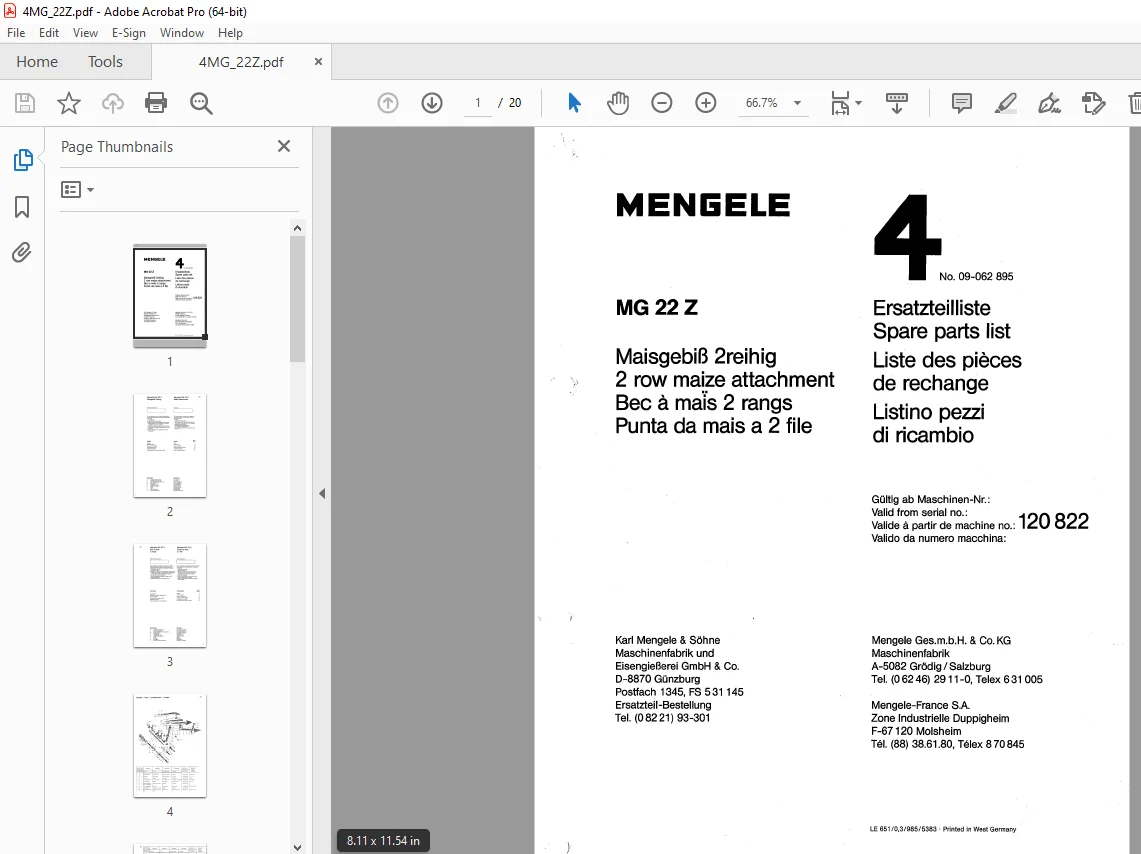Click the partially visible Delete trash icon
Image resolution: width=1141 pixels, height=854 pixels.
pos(1134,103)
